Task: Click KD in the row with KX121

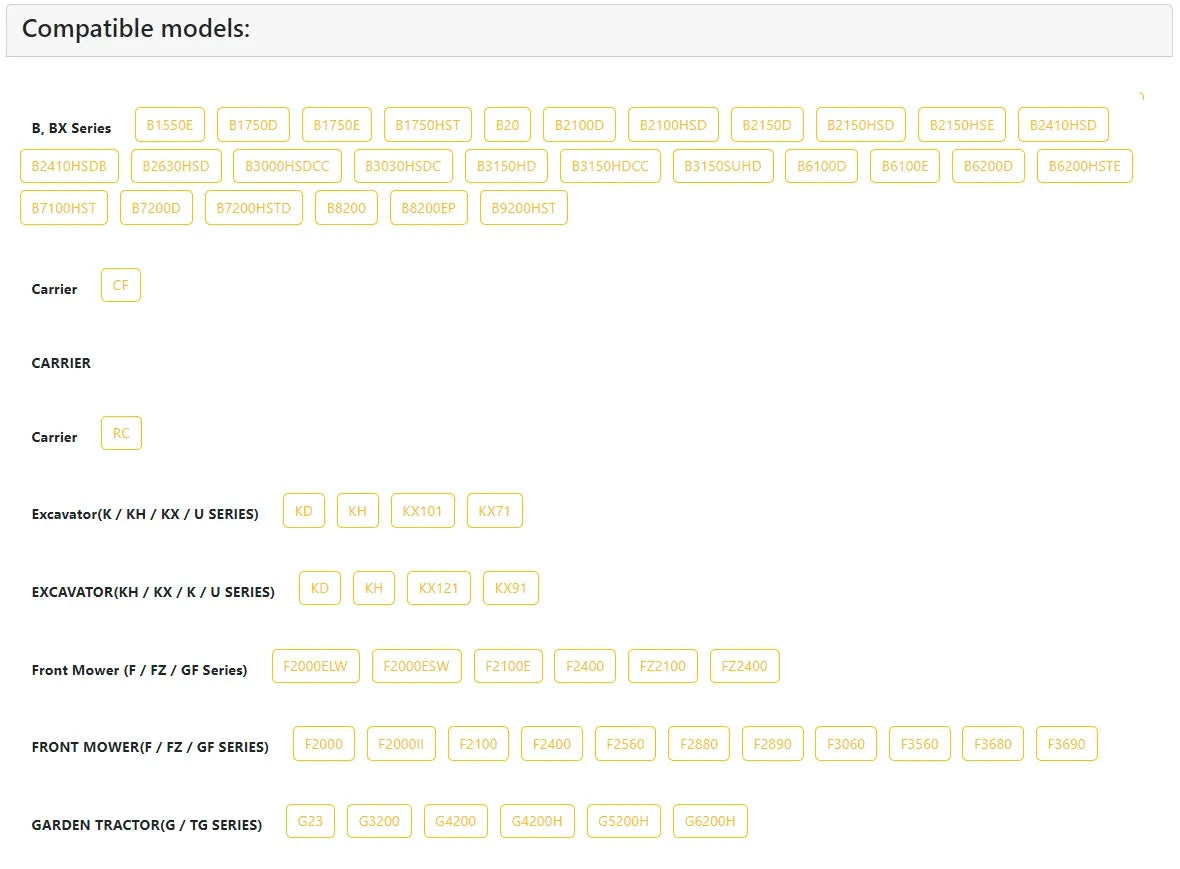Action: click(320, 588)
